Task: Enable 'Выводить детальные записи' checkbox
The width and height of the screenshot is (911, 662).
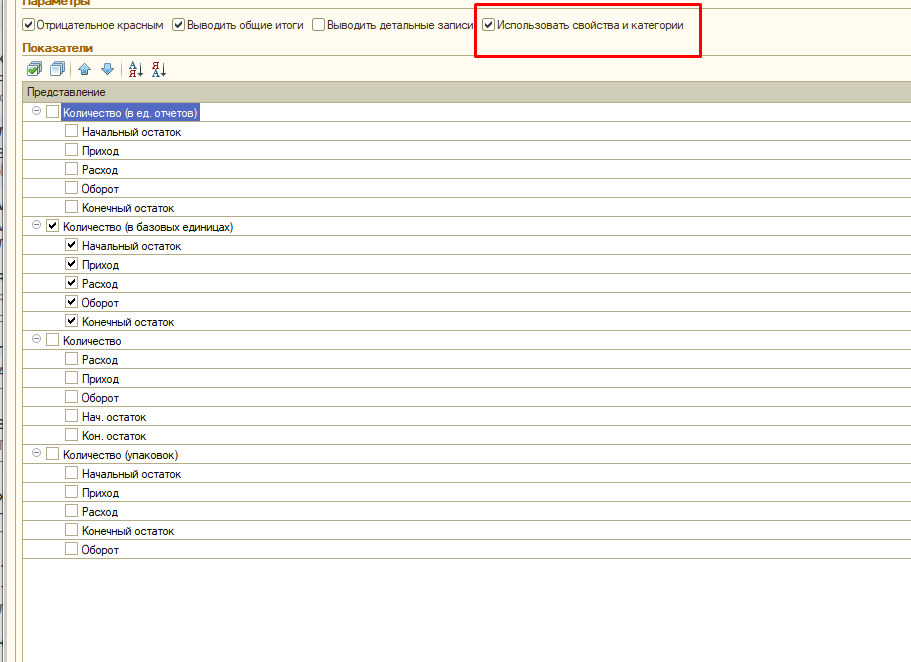Action: 318,24
